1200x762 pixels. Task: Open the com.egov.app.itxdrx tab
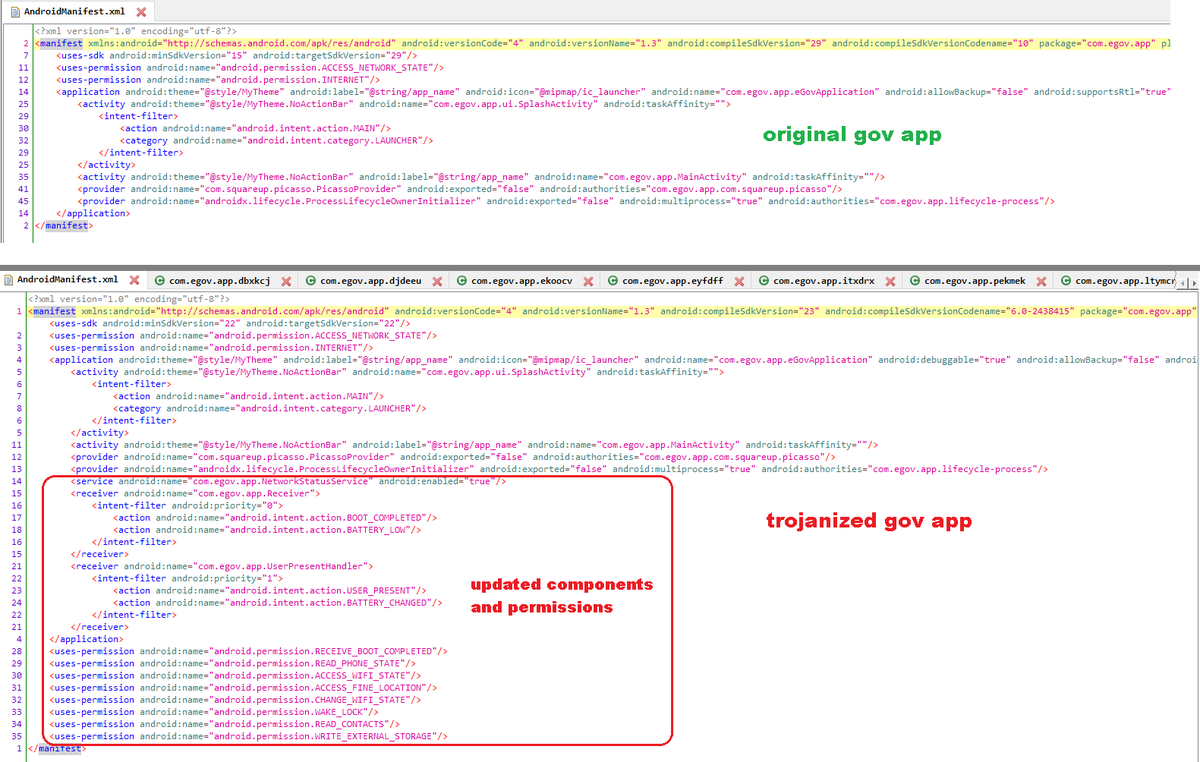(x=824, y=281)
